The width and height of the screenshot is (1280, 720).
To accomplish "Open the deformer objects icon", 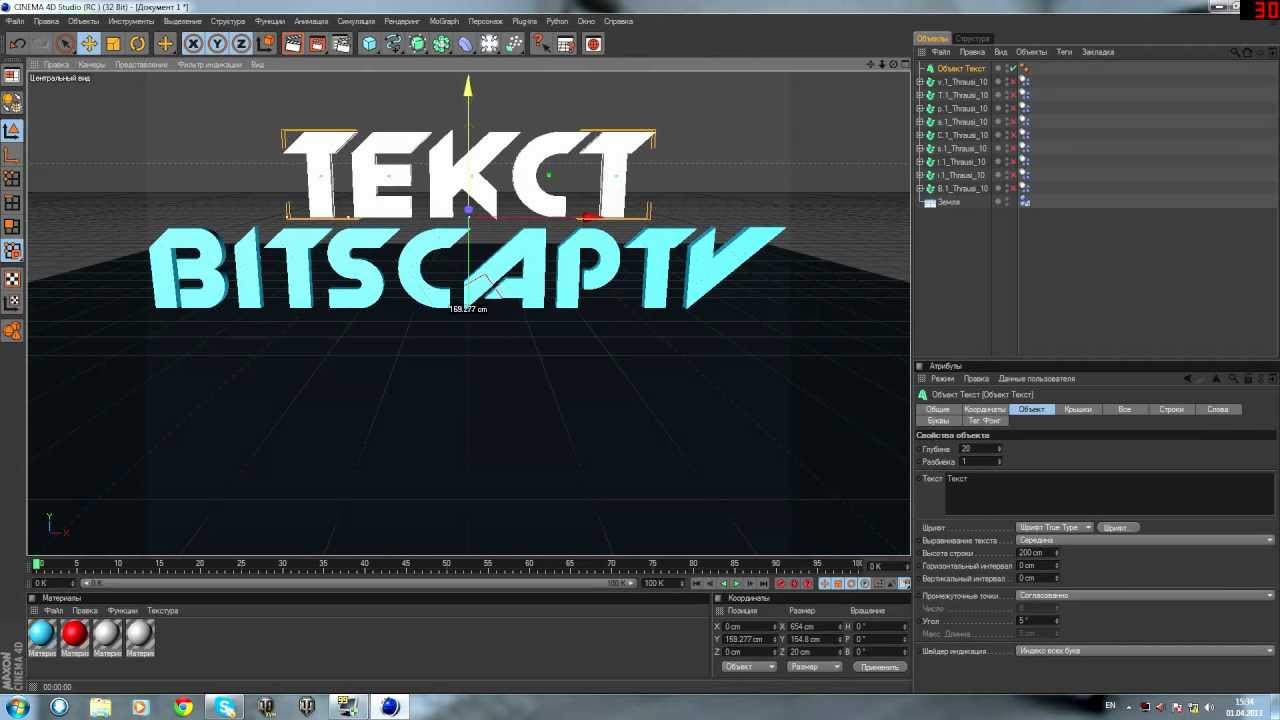I will 466,44.
